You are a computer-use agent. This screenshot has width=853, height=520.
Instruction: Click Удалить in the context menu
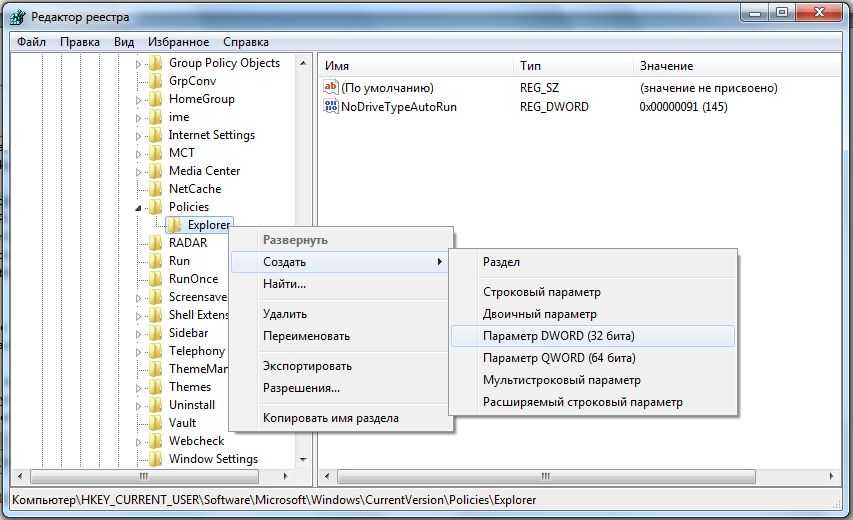(x=285, y=314)
